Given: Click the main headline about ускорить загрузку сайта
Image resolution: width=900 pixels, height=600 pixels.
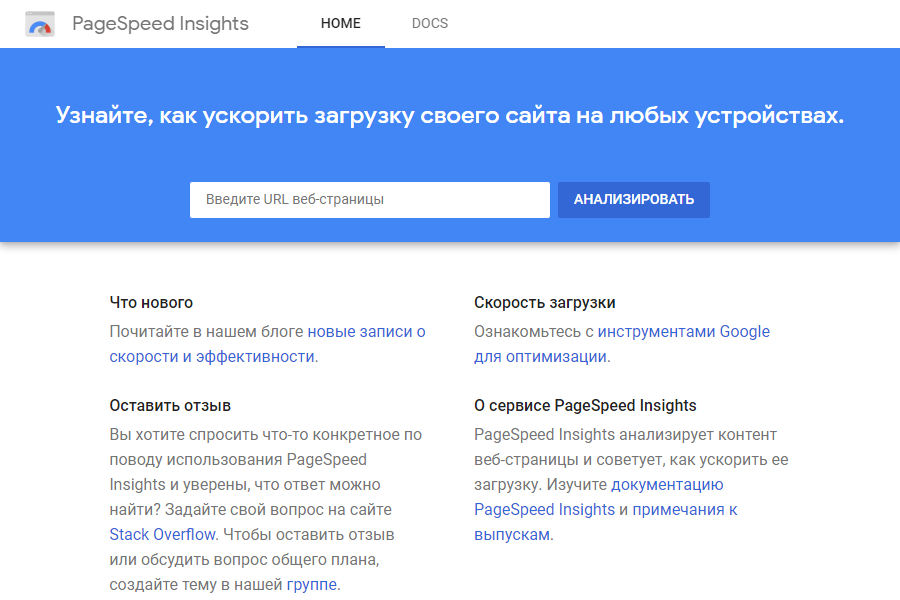Looking at the screenshot, I should [450, 114].
